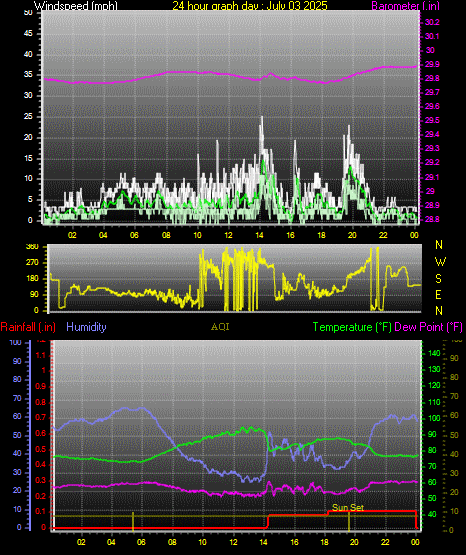Click the E compass label
The image size is (466, 555).
438,294
